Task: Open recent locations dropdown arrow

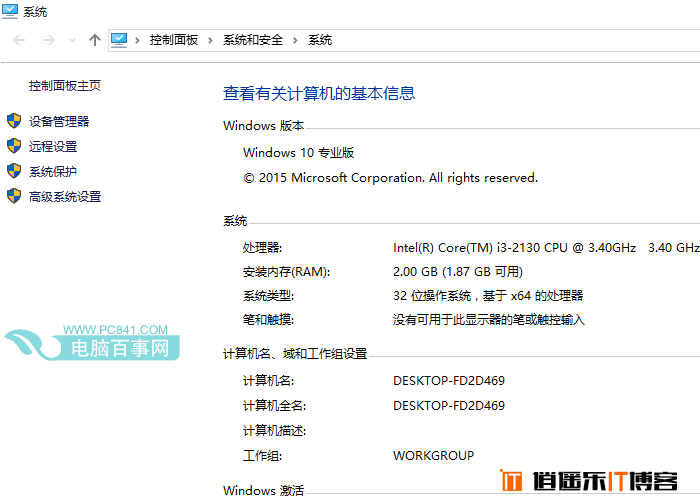Action: [x=72, y=41]
